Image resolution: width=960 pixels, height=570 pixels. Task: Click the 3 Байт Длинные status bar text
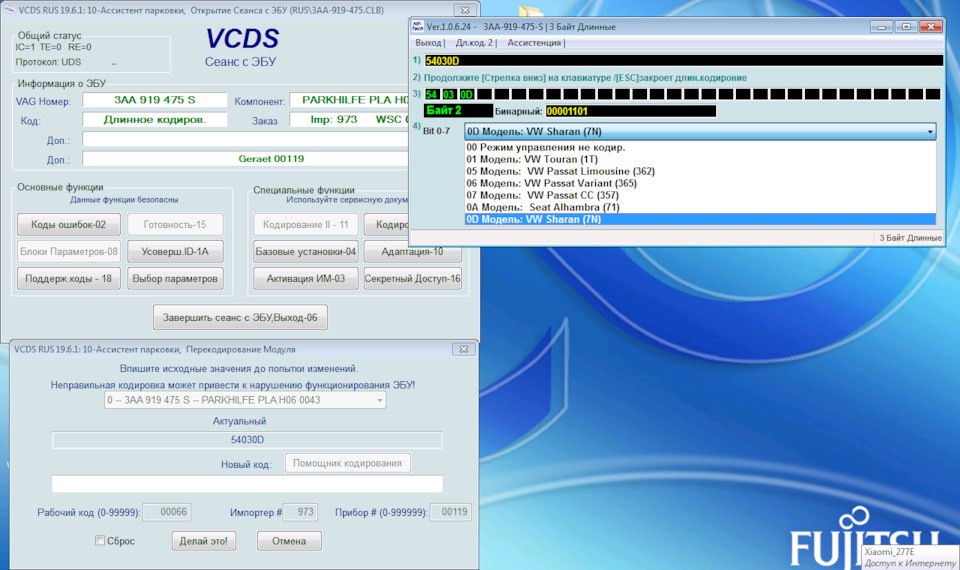click(910, 238)
